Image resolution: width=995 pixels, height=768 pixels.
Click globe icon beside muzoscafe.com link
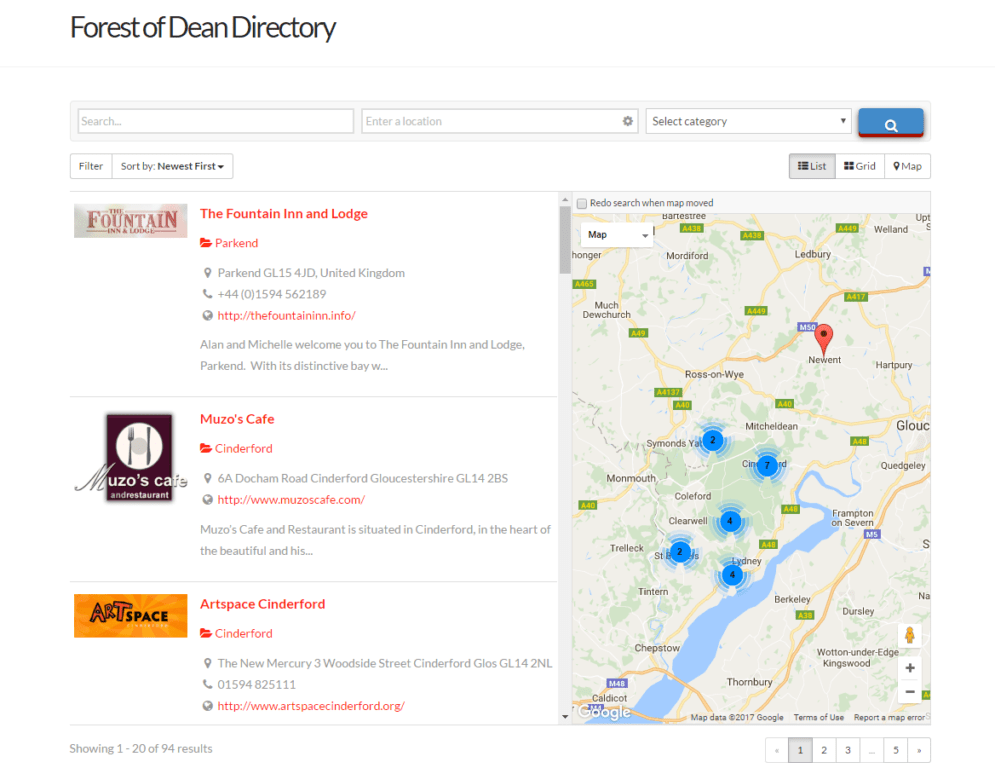[208, 500]
